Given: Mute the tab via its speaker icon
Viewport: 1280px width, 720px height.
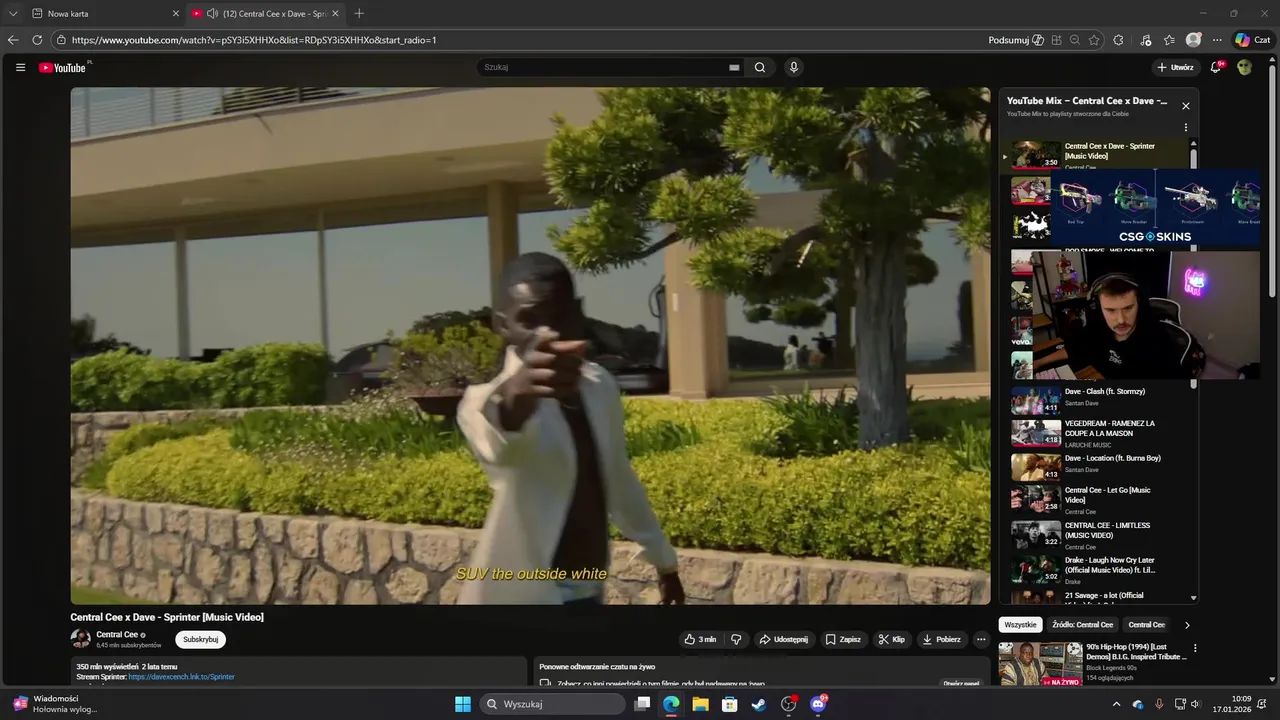Looking at the screenshot, I should (x=212, y=13).
